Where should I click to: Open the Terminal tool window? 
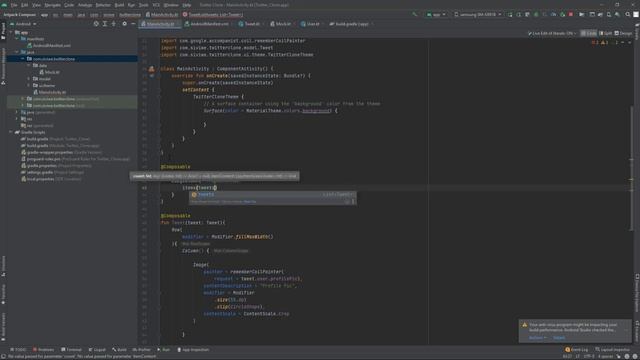coord(71,350)
